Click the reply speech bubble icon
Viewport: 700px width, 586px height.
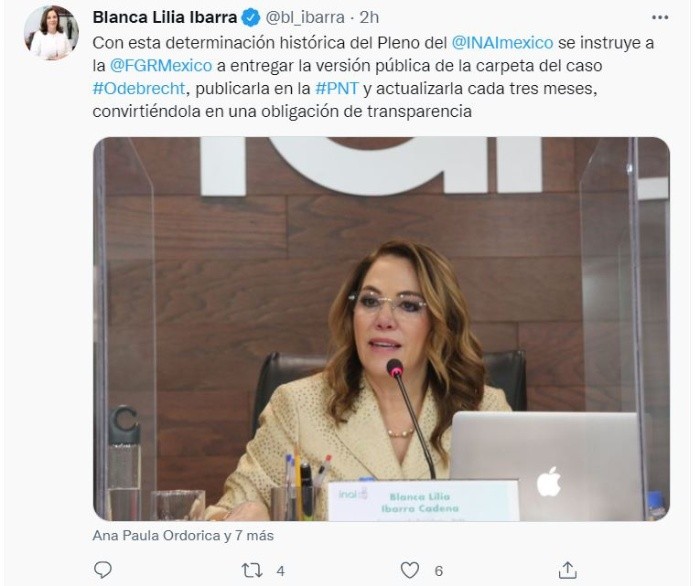point(103,569)
